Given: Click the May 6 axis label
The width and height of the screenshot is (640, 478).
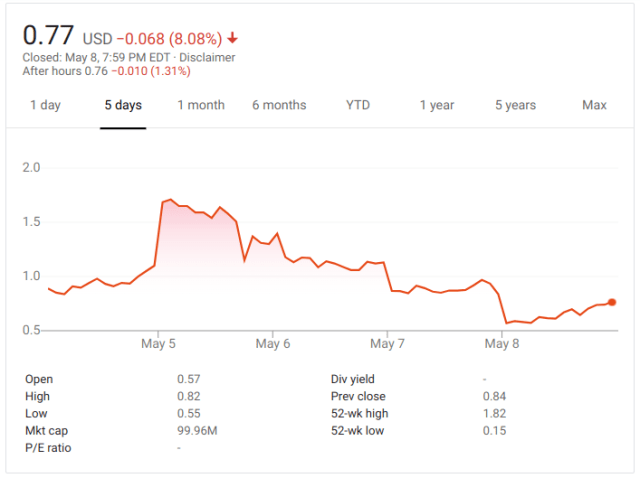Looking at the screenshot, I should coord(273,344).
